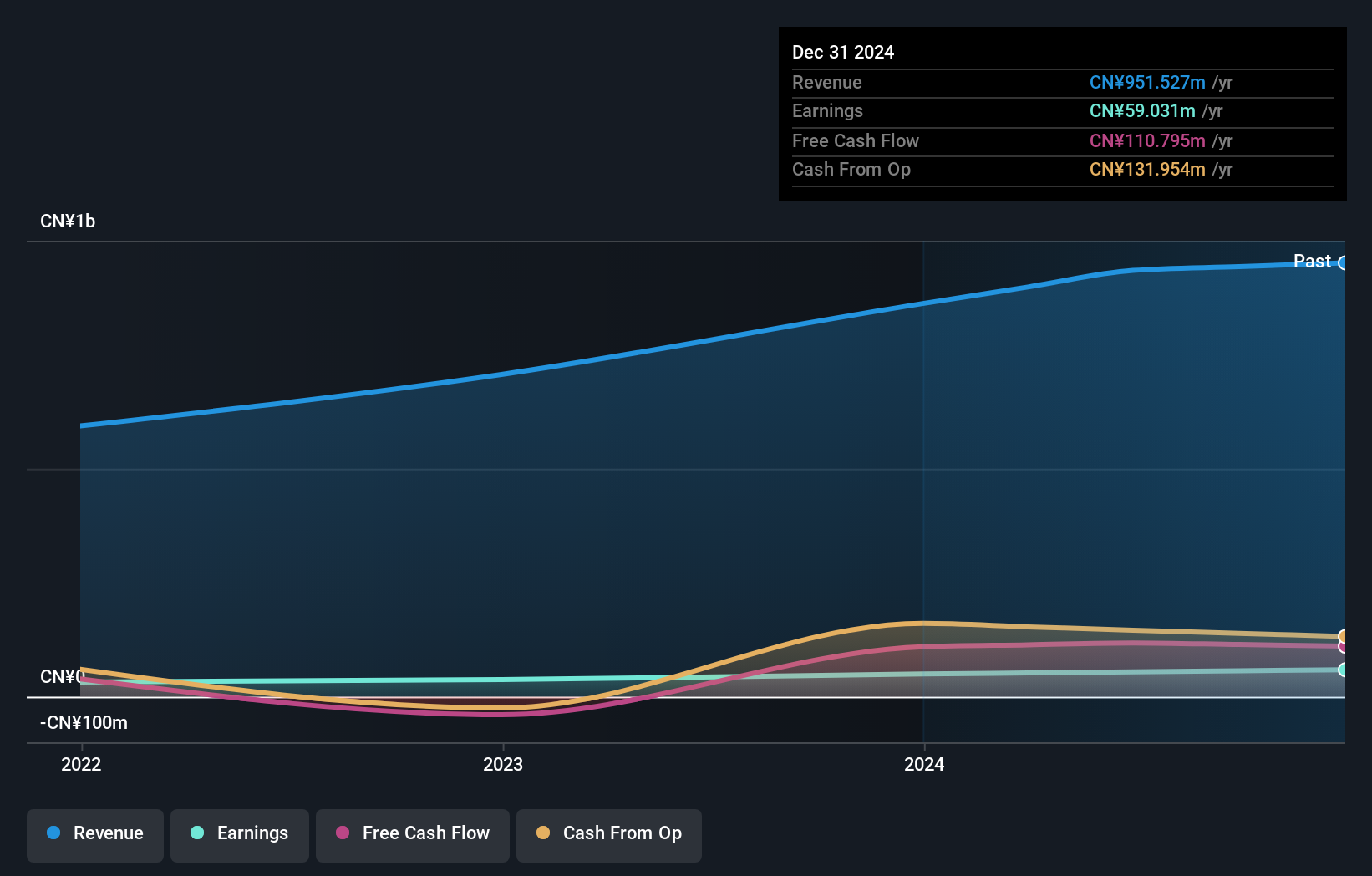The width and height of the screenshot is (1372, 876).
Task: Click the Earnings row label in tooltip
Action: point(828,111)
